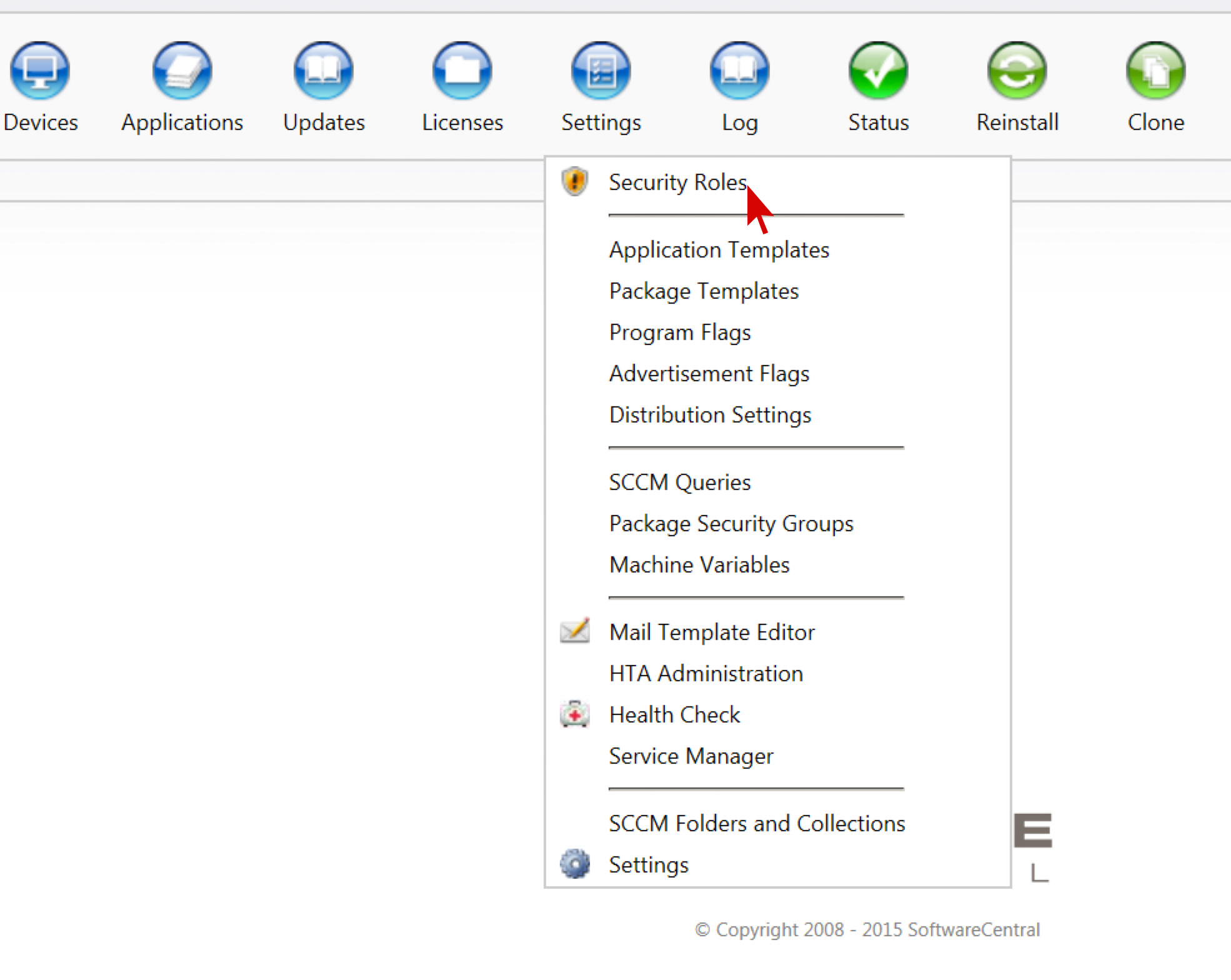Viewport: 1231px width, 980px height.
Task: Select the green Clone icon
Action: point(1156,71)
